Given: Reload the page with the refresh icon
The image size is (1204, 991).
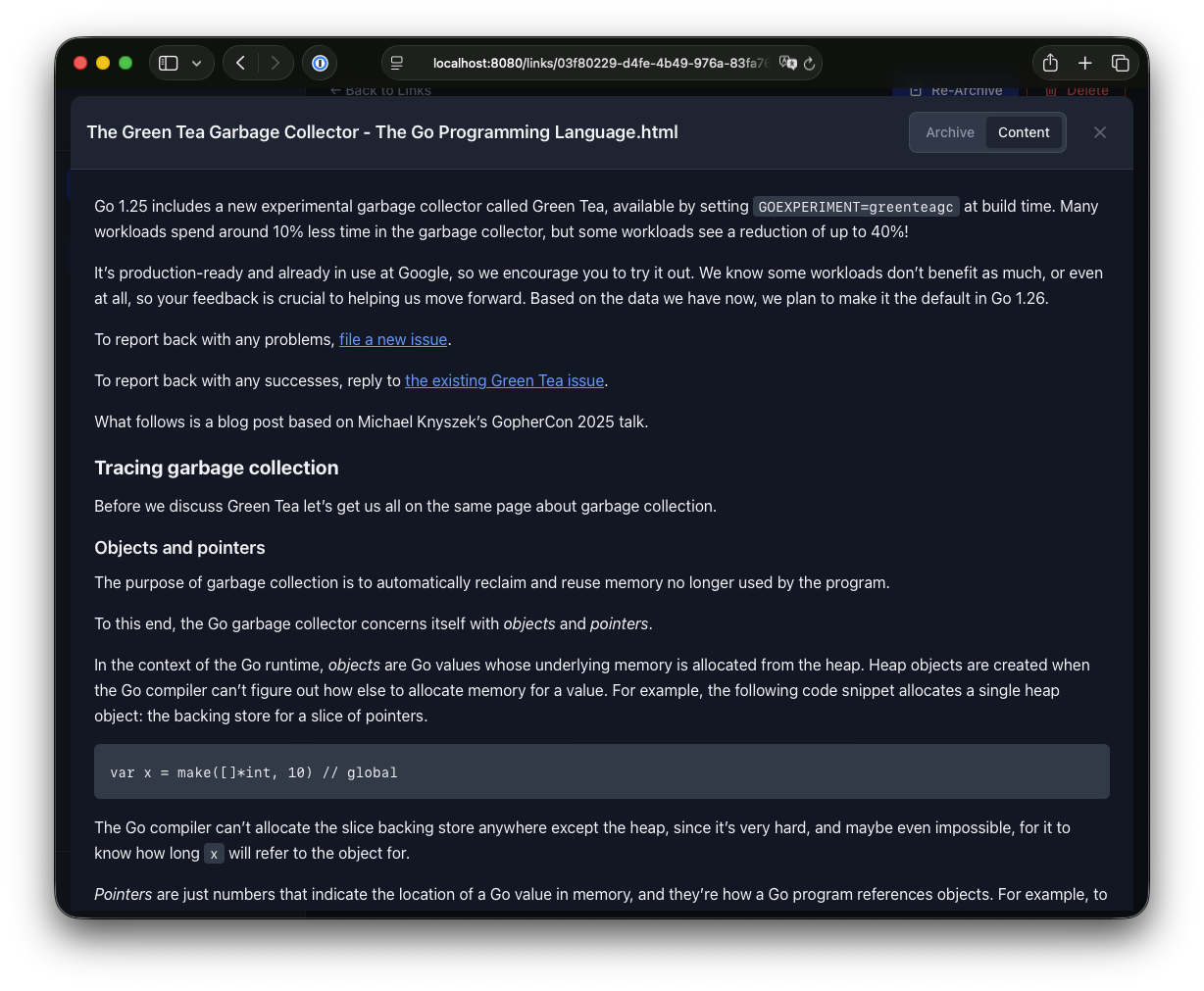Looking at the screenshot, I should 809,63.
